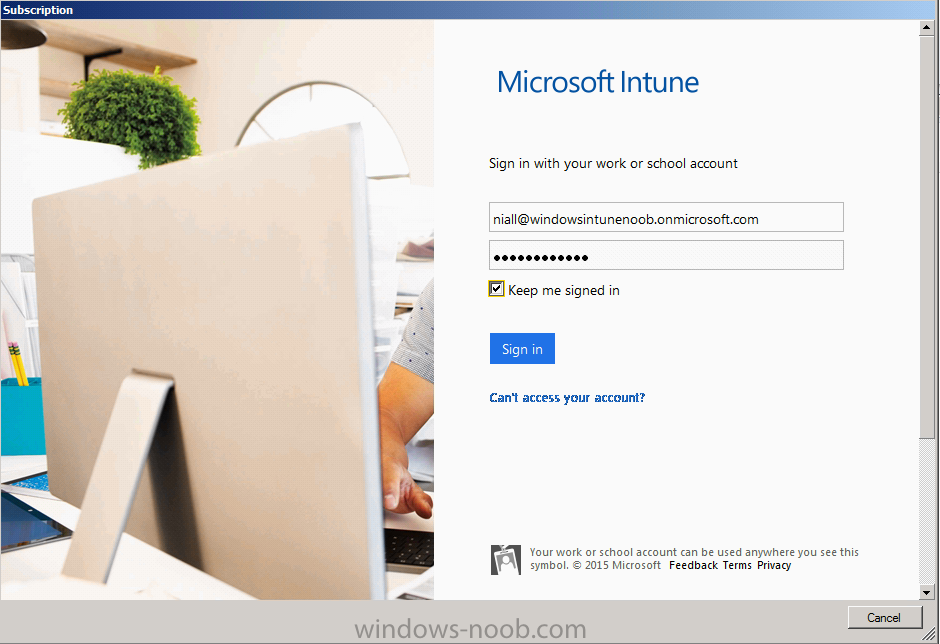Open the Can't access your account link
The image size is (940, 644).
point(567,398)
